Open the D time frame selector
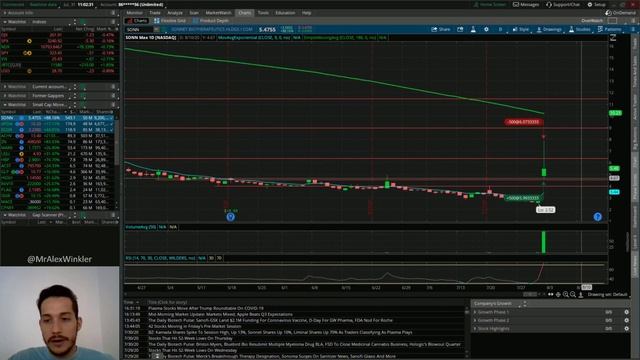Screen dimensions: 640x360 pyautogui.click(x=500, y=29)
